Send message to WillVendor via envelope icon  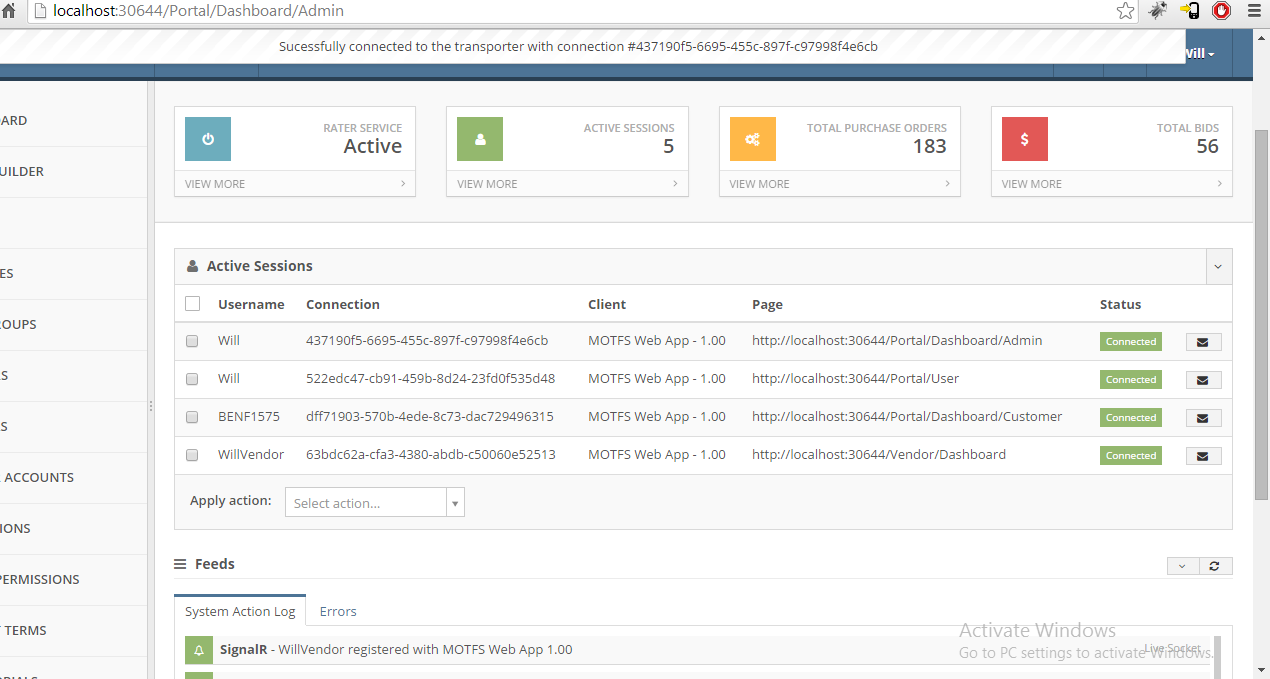pyautogui.click(x=1203, y=456)
